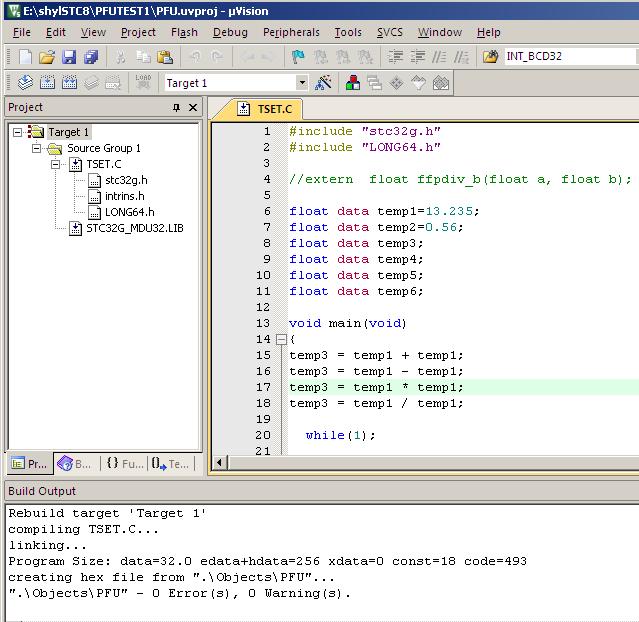Open the View menu
Screen dimensions: 639x622
click(93, 32)
